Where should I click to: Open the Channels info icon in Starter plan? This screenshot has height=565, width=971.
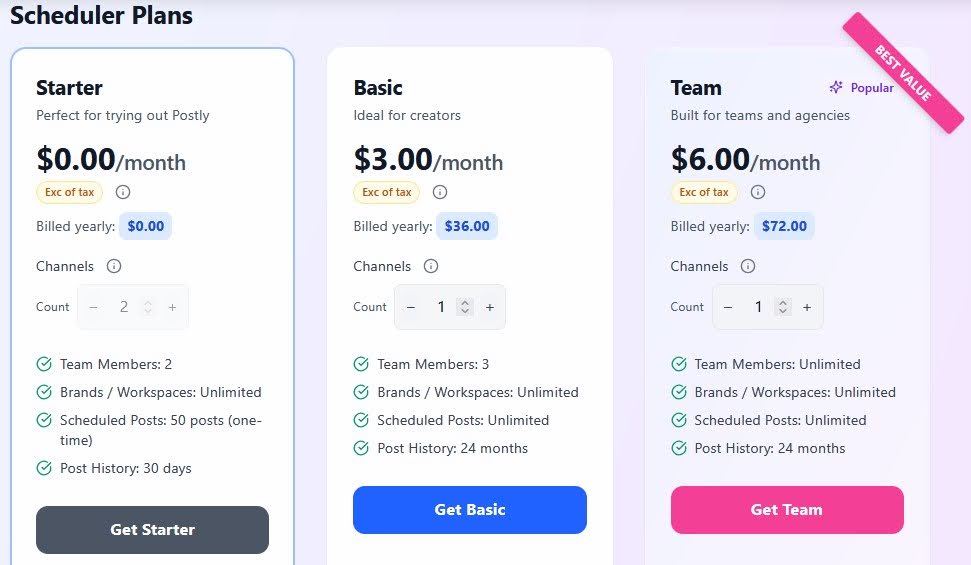click(x=114, y=266)
